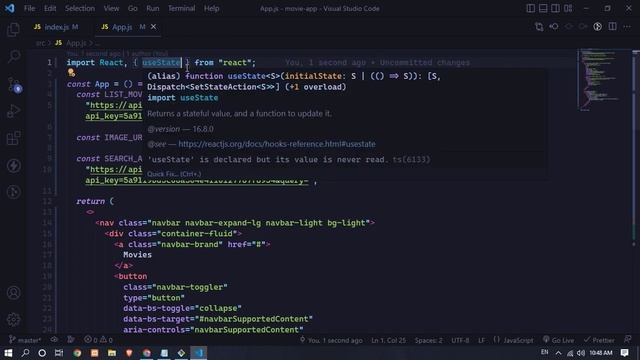This screenshot has width=640, height=360.
Task: Open the Windows notification center
Action: pos(624,353)
